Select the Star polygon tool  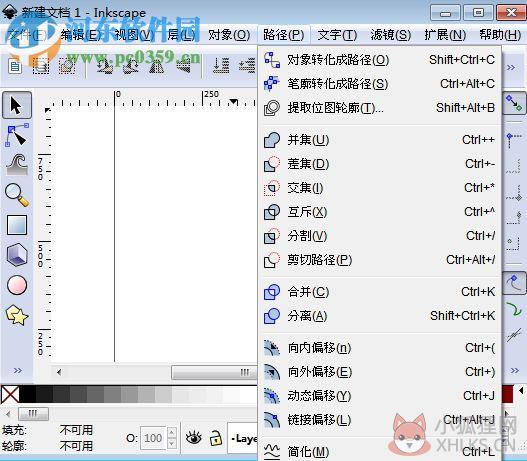(17, 315)
